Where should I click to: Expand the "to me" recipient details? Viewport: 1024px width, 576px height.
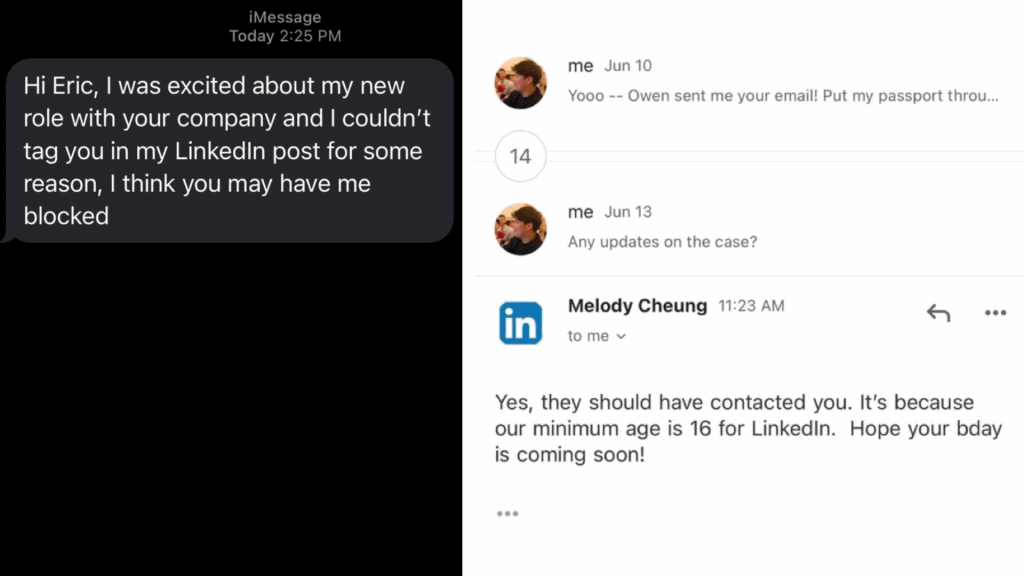pos(597,336)
